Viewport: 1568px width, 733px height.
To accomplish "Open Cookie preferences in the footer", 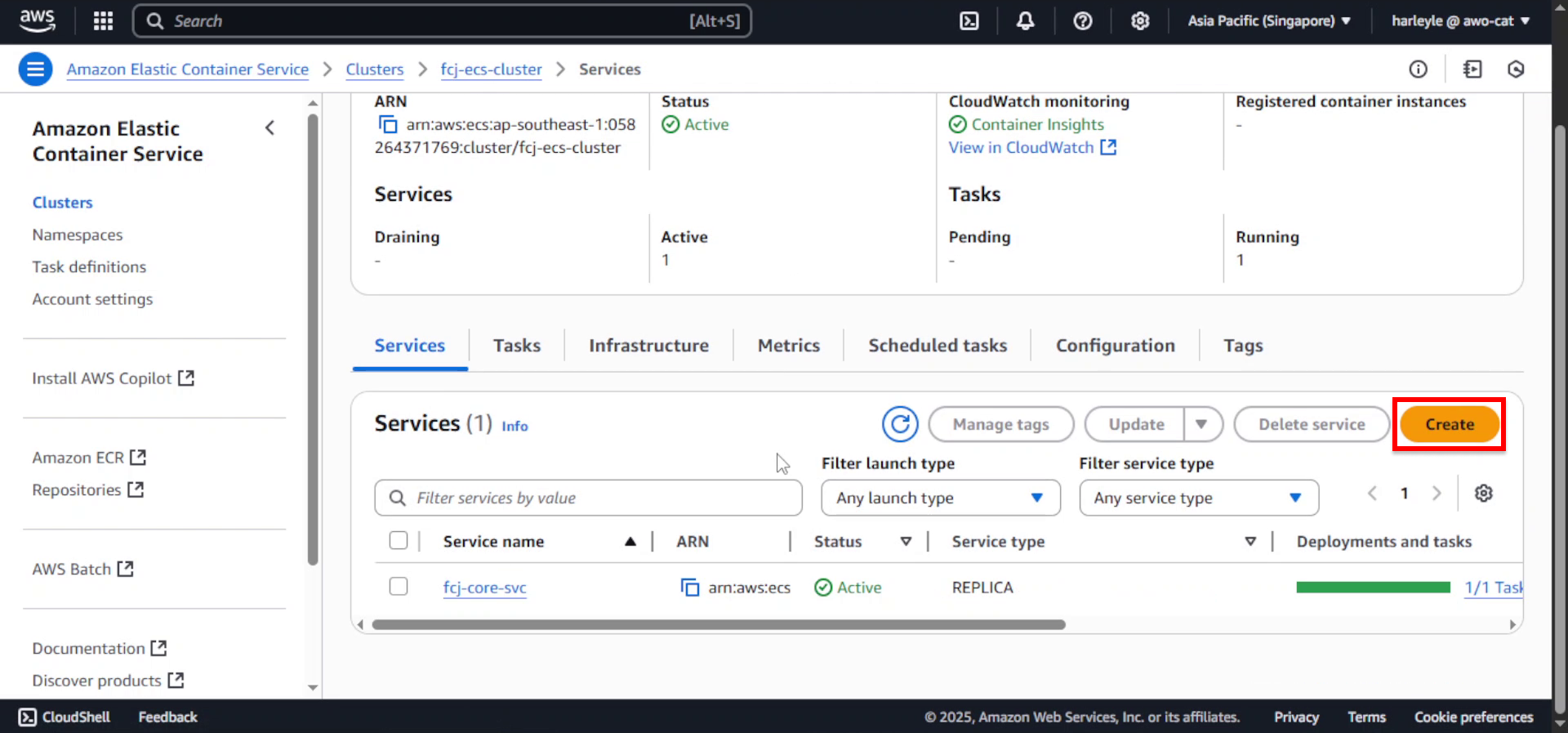I will coord(1473,717).
